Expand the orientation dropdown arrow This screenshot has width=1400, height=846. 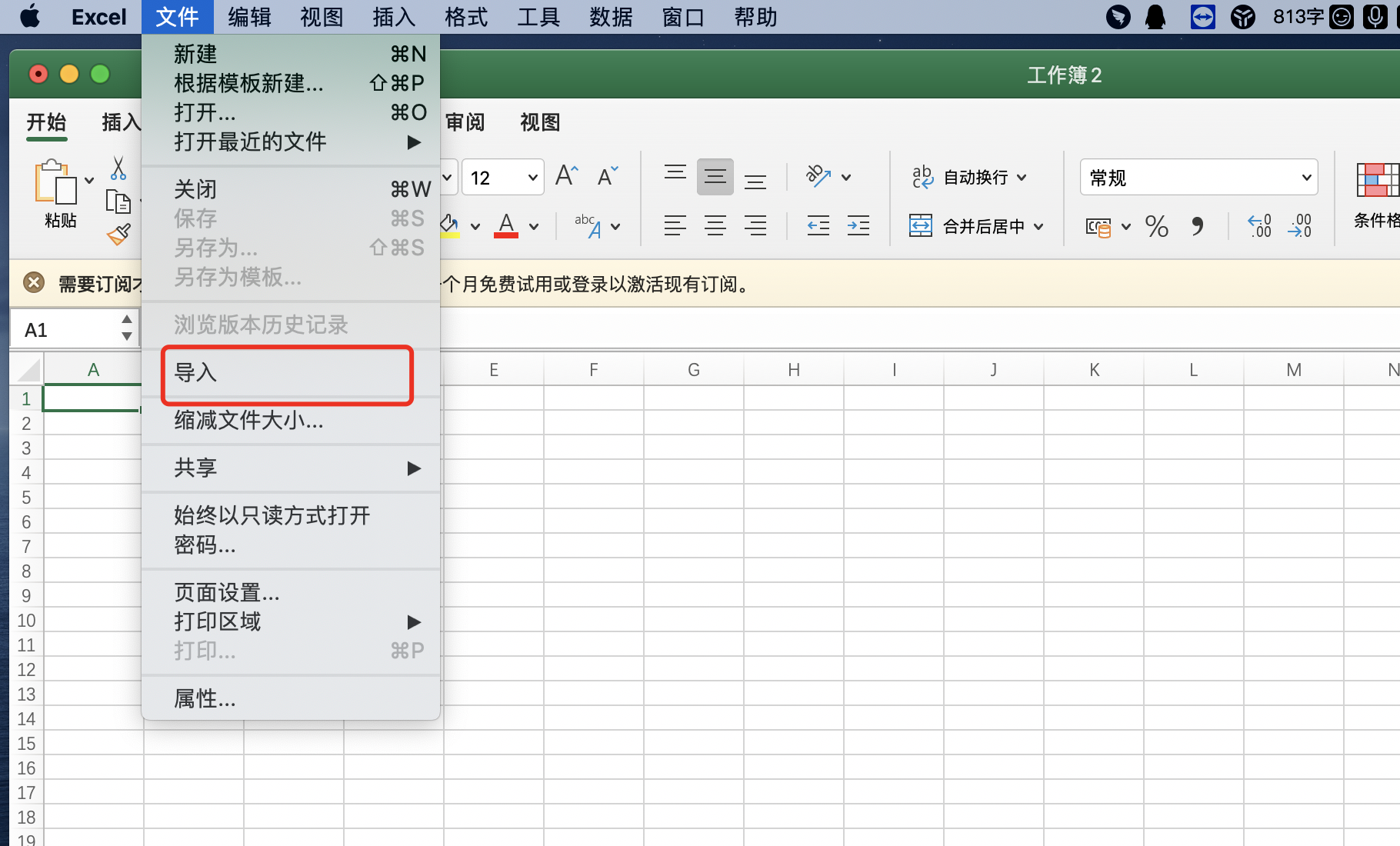pos(846,178)
